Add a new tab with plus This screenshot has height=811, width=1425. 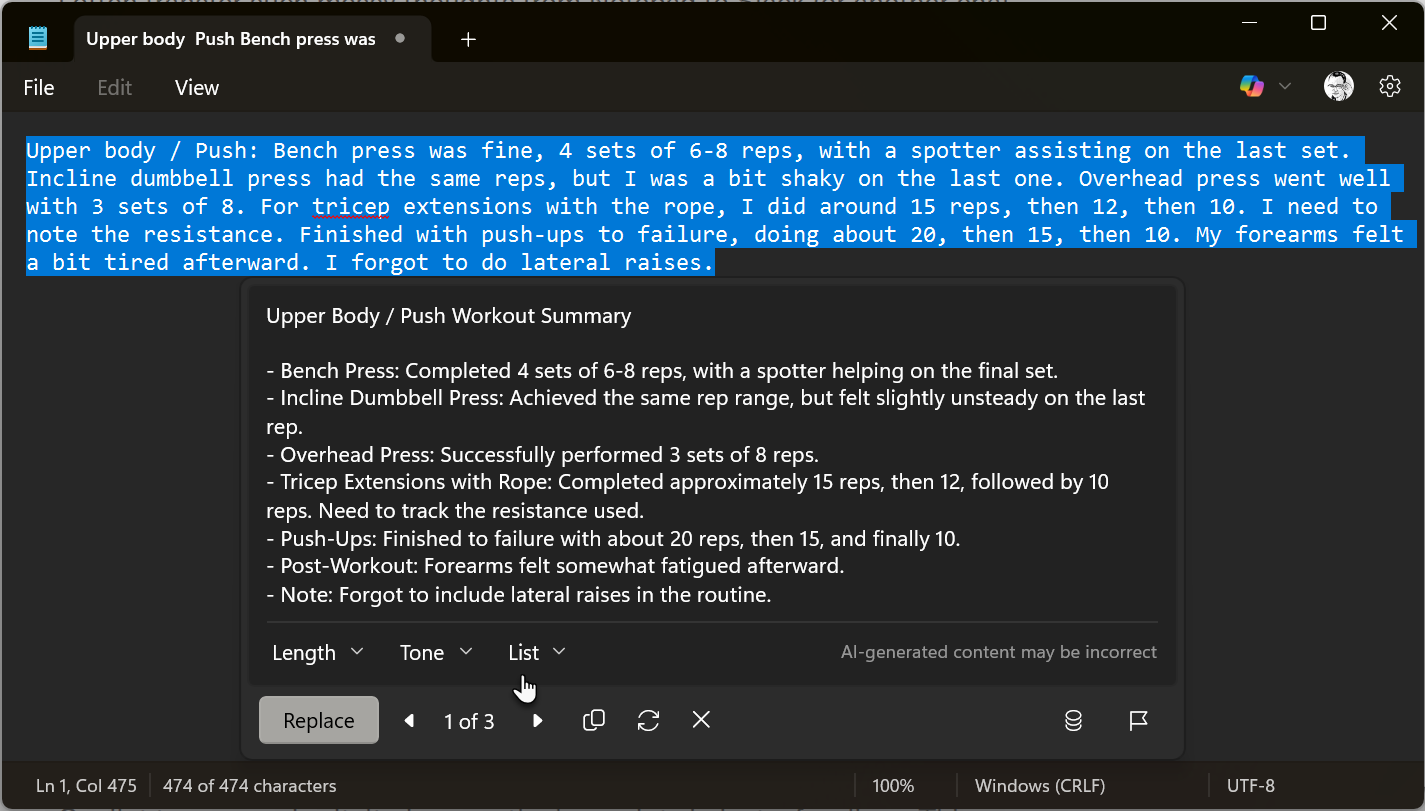coord(468,39)
